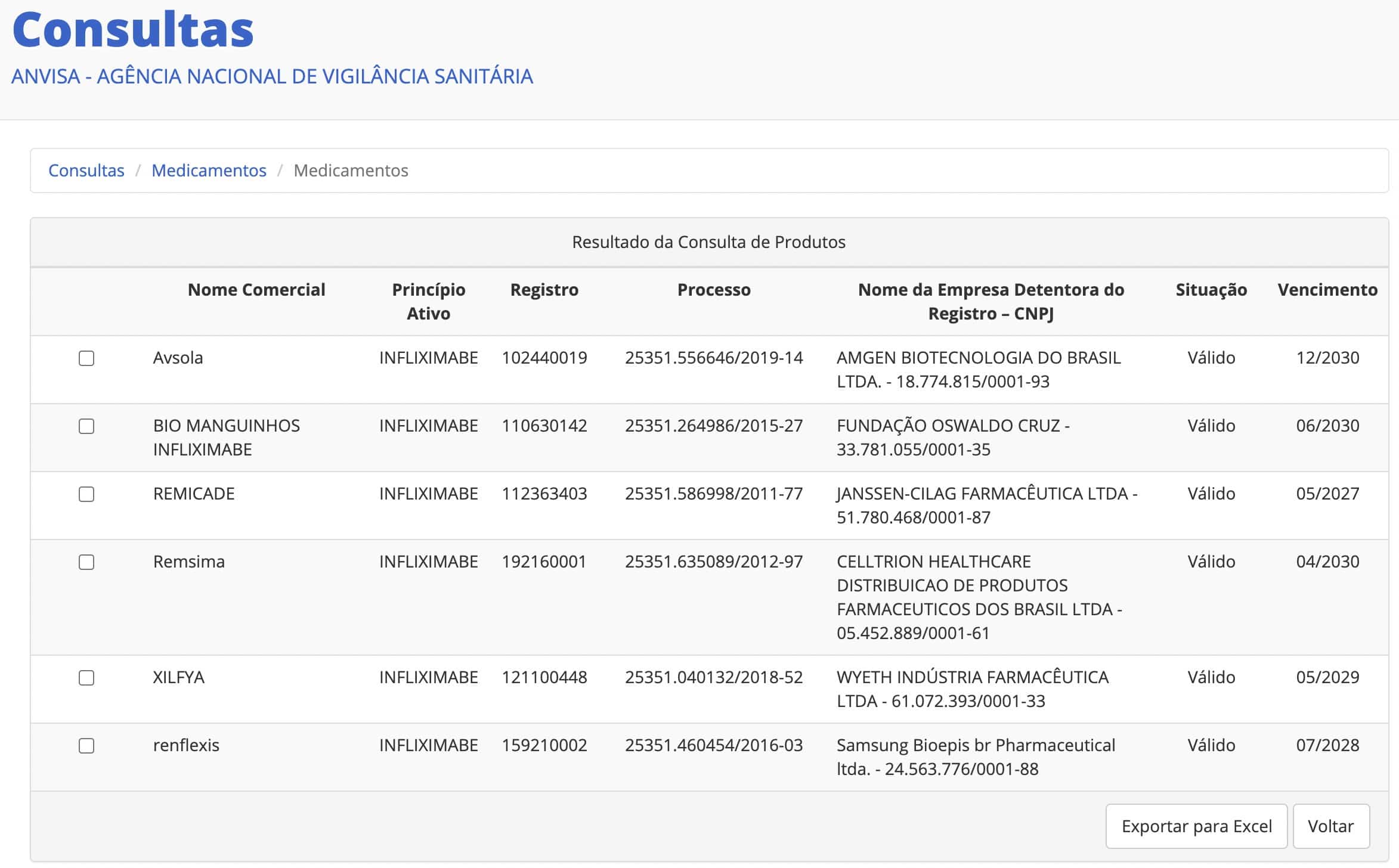The height and width of the screenshot is (868, 1399).
Task: Click the Registro column header
Action: (544, 290)
